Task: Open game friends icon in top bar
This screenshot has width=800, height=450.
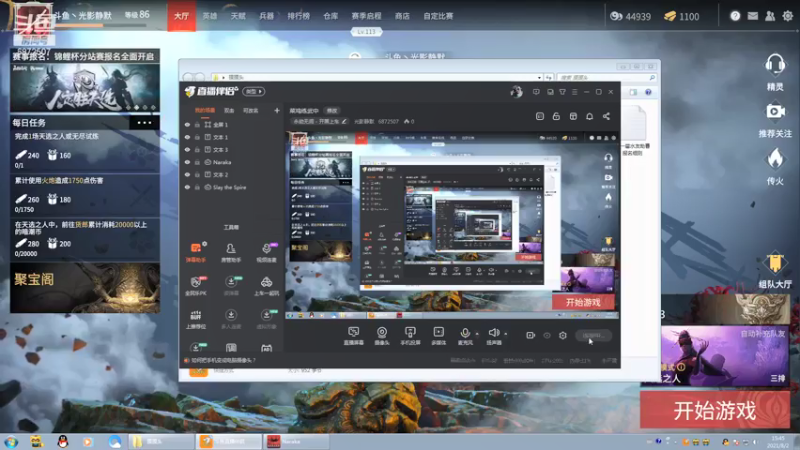Action: pos(770,16)
